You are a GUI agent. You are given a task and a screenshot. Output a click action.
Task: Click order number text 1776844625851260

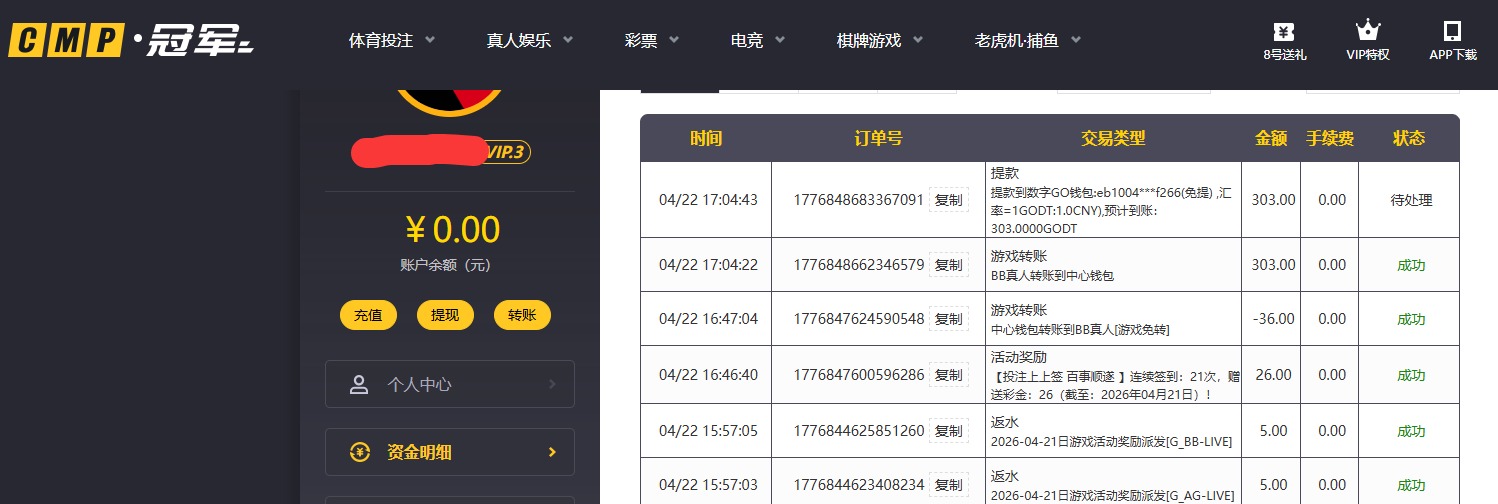click(858, 431)
